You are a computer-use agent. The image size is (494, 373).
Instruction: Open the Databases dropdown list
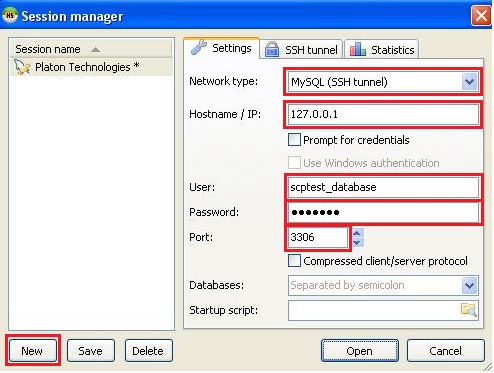pos(469,285)
